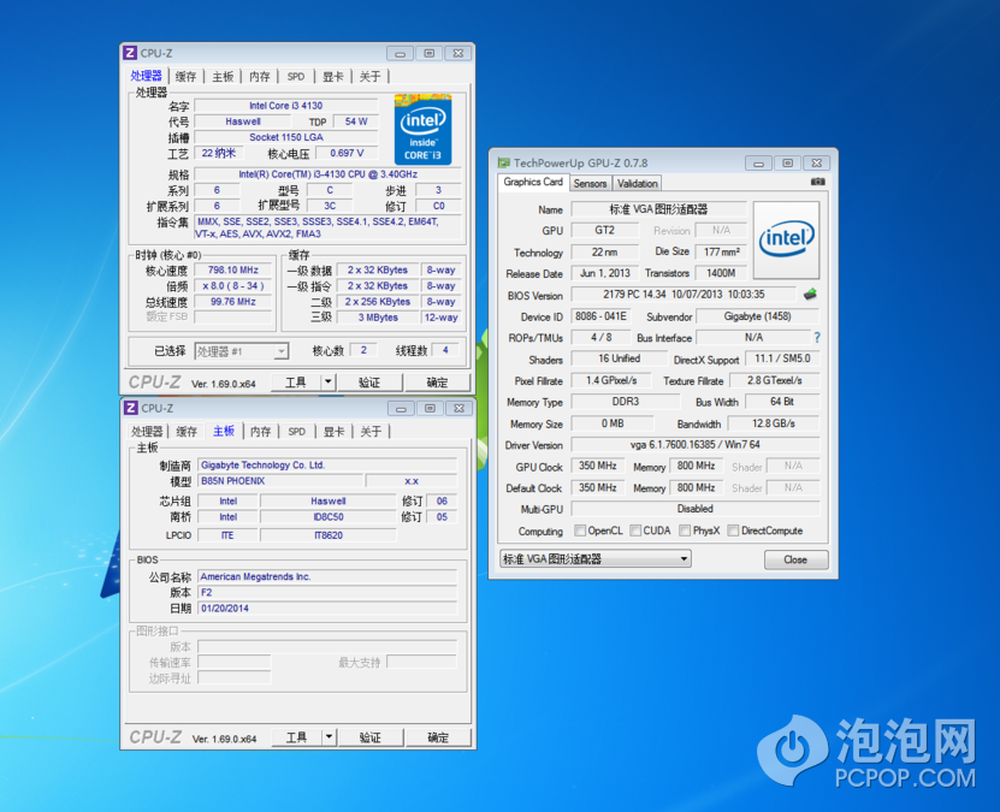
Task: Click the Intel logo in GPU-Z window
Action: tap(786, 240)
